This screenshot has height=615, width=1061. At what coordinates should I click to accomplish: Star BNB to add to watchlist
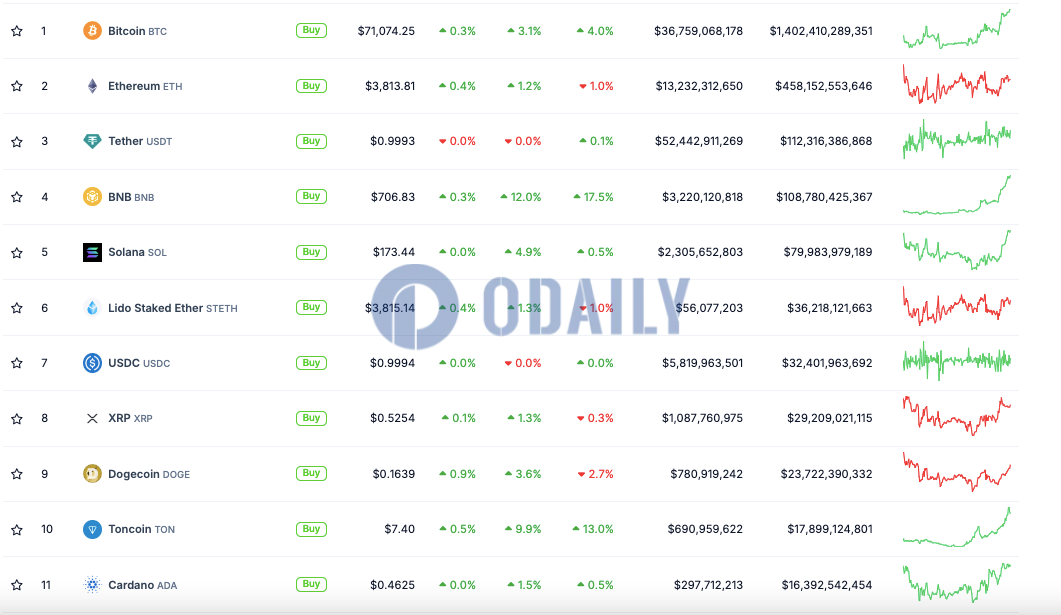tap(17, 197)
